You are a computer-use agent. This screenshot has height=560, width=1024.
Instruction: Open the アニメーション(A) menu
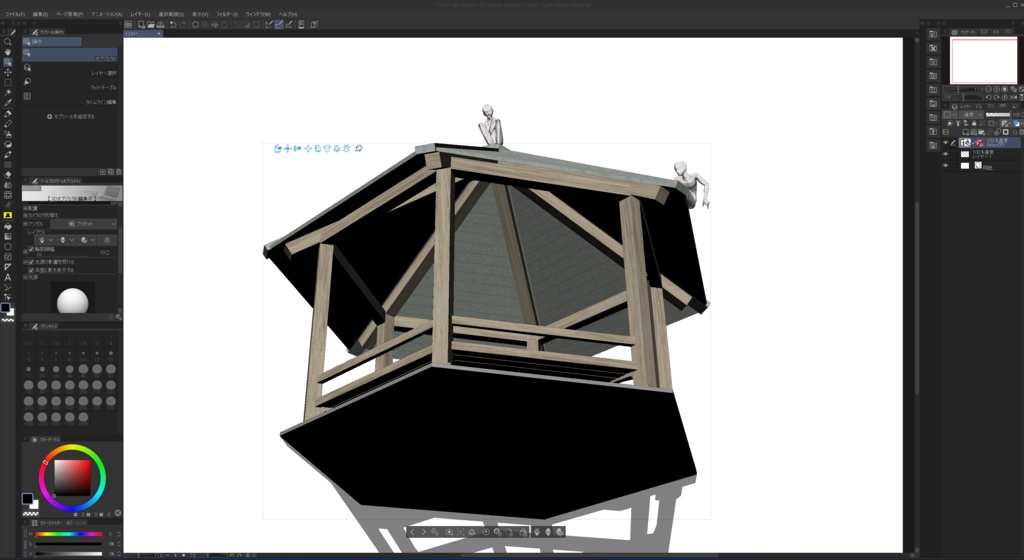(106, 14)
